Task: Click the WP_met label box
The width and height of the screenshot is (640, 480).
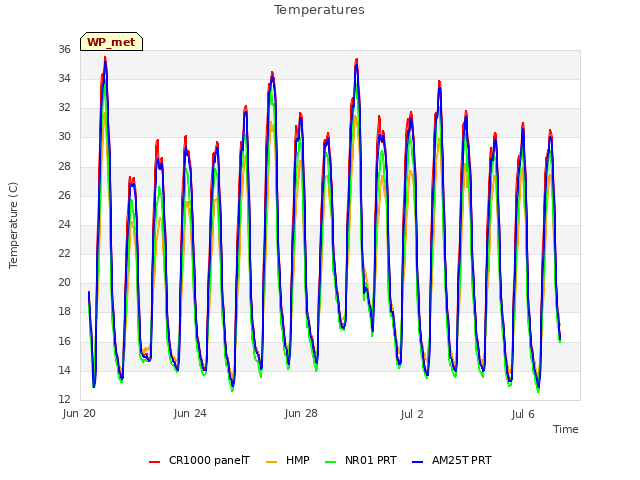Action: (x=111, y=42)
